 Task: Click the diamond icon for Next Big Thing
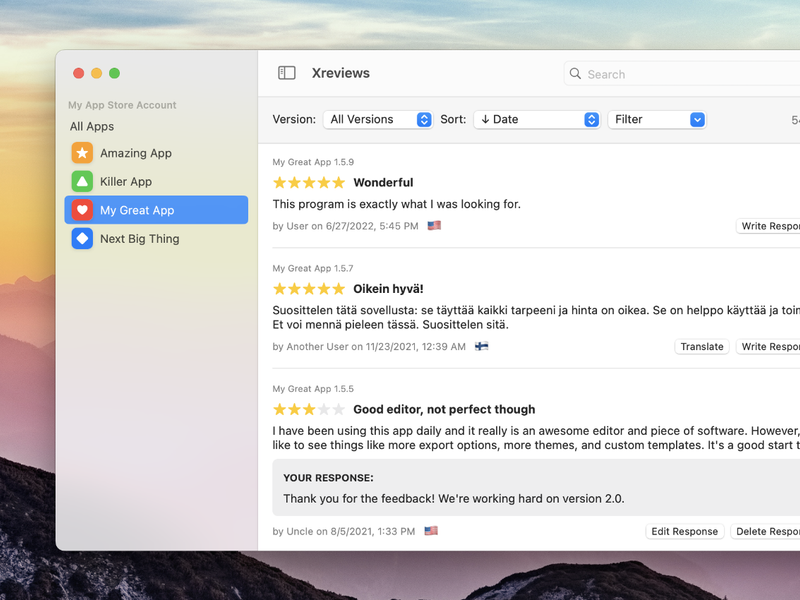[83, 238]
